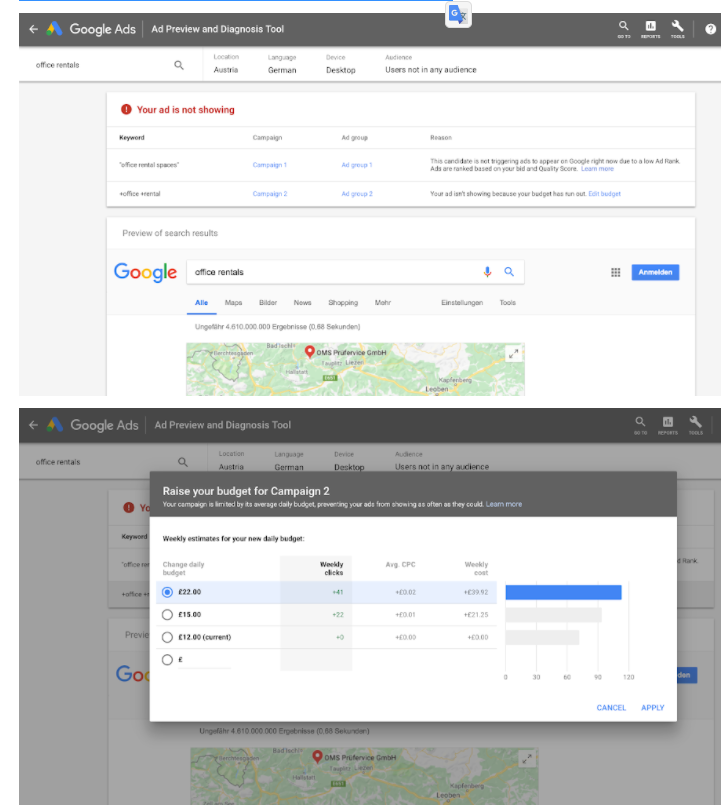Open the Campaign 1 link
725x809 pixels.
click(269, 165)
